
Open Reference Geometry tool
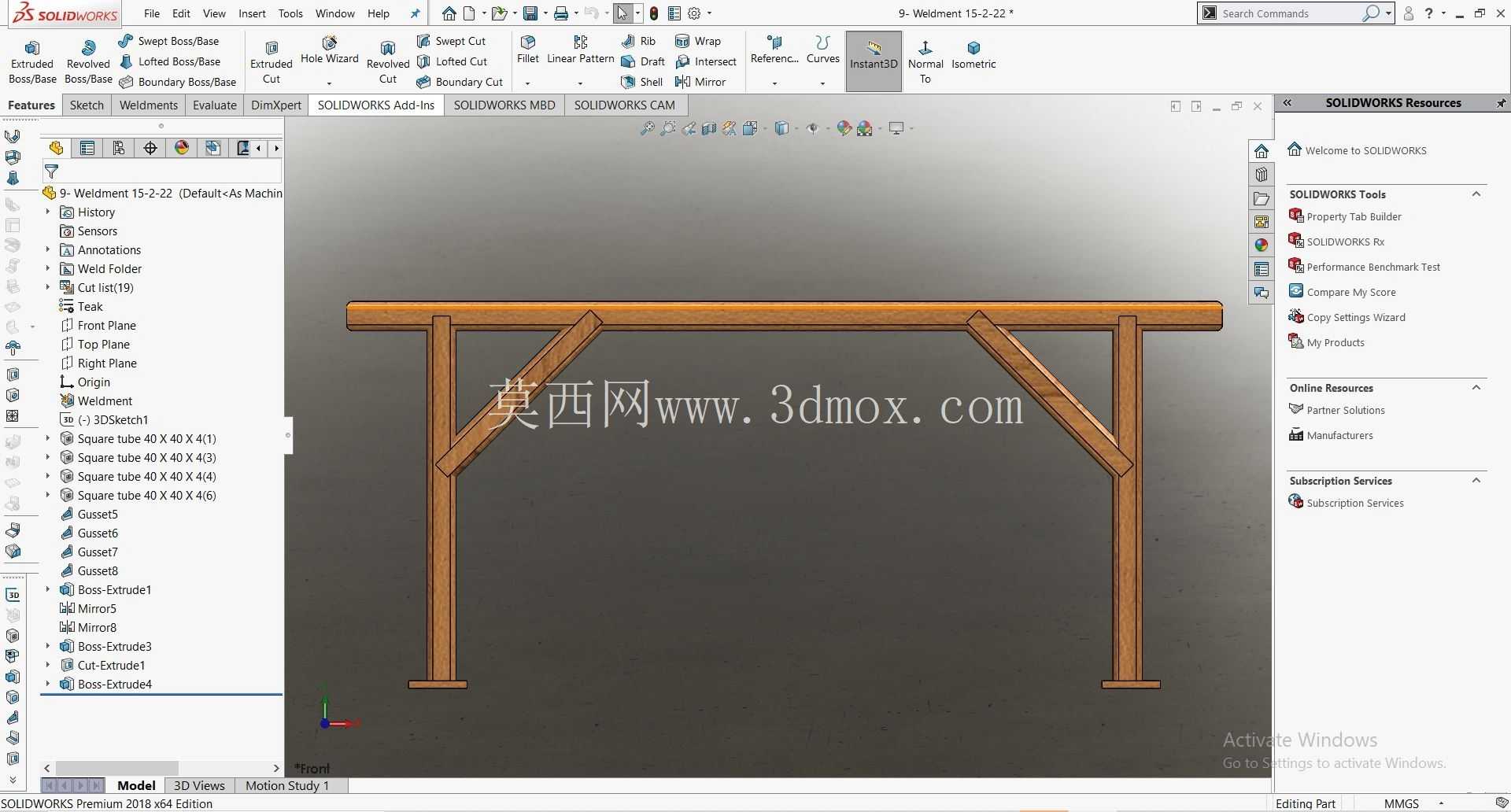point(774,50)
